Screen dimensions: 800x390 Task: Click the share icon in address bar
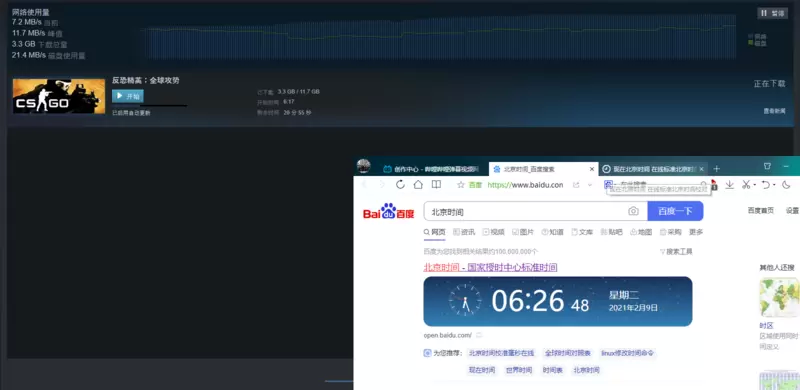pos(576,185)
